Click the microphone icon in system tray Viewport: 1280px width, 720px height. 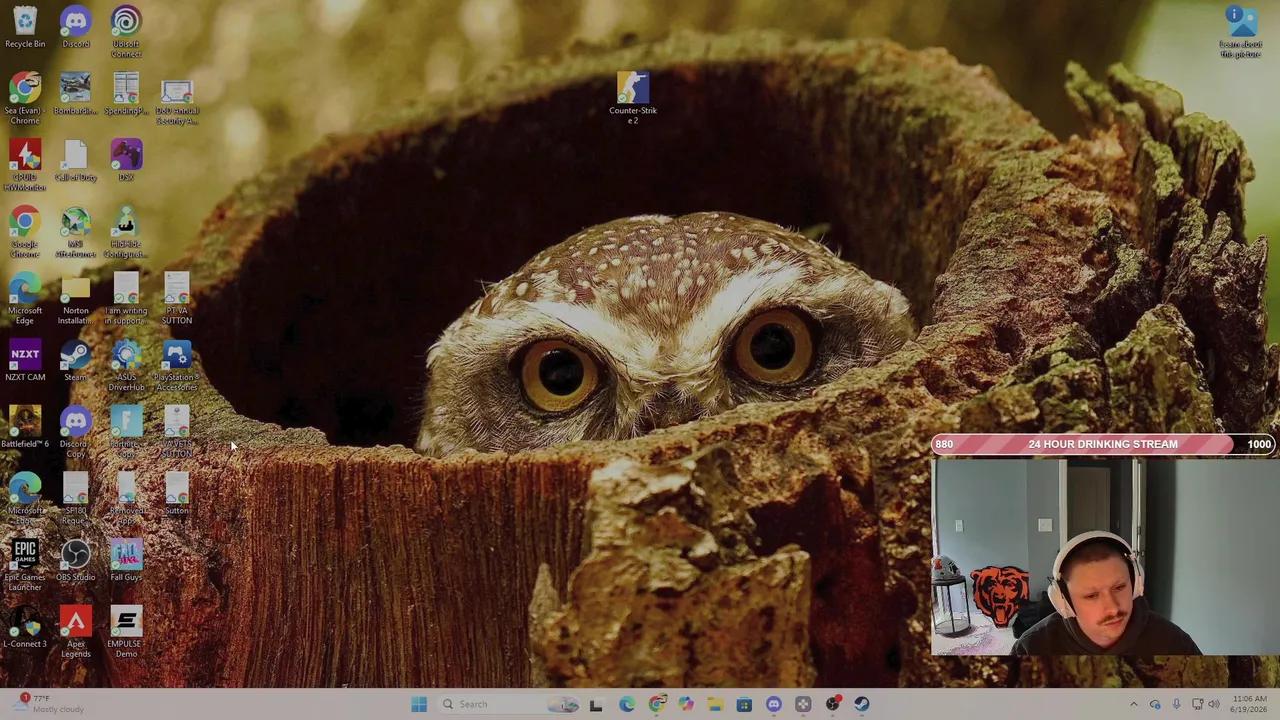tap(1176, 704)
